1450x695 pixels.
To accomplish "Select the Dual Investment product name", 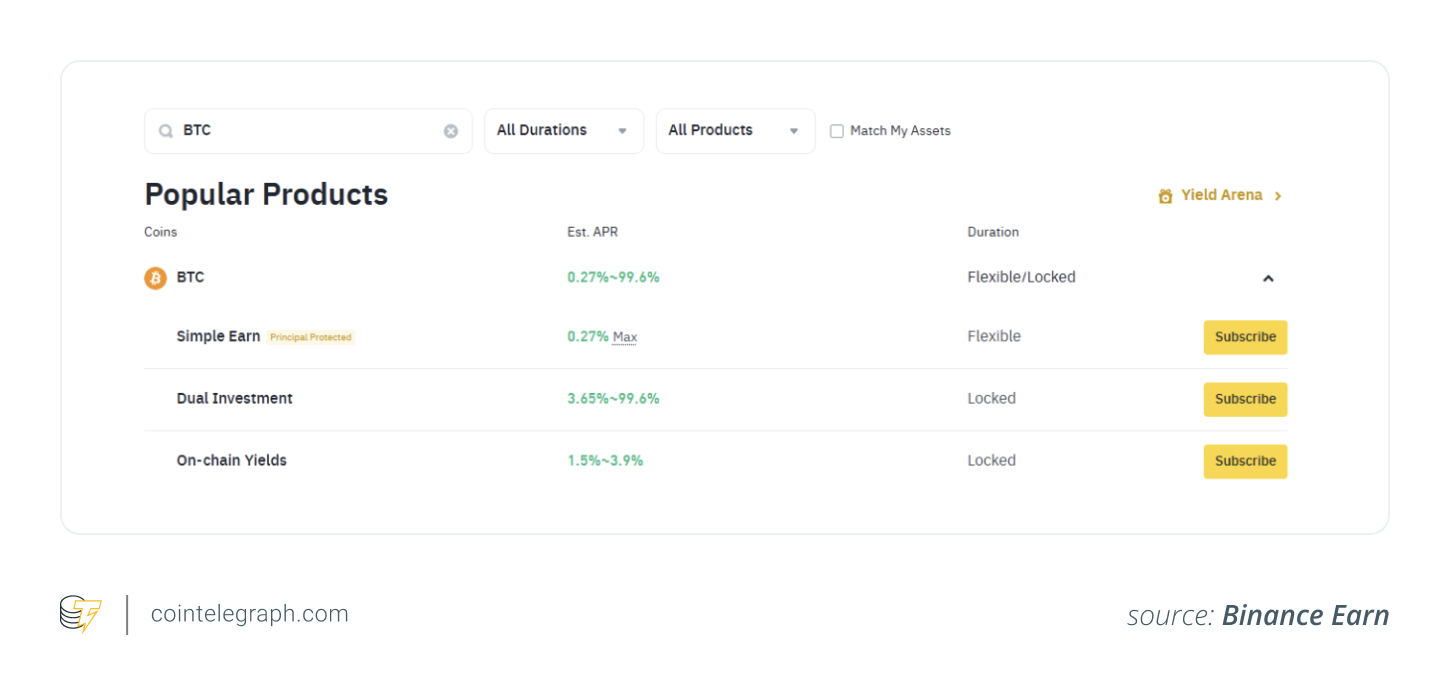I will click(234, 398).
